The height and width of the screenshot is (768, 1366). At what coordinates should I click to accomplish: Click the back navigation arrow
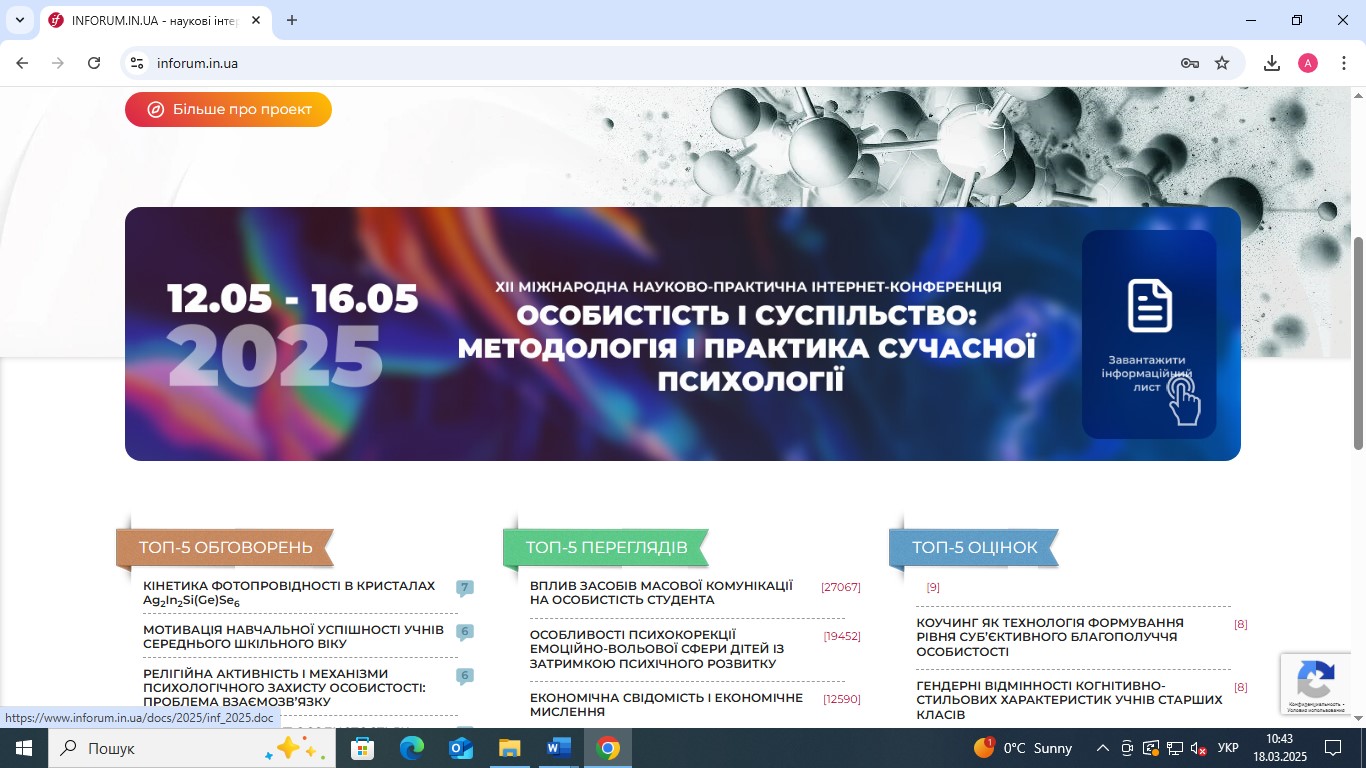21,62
